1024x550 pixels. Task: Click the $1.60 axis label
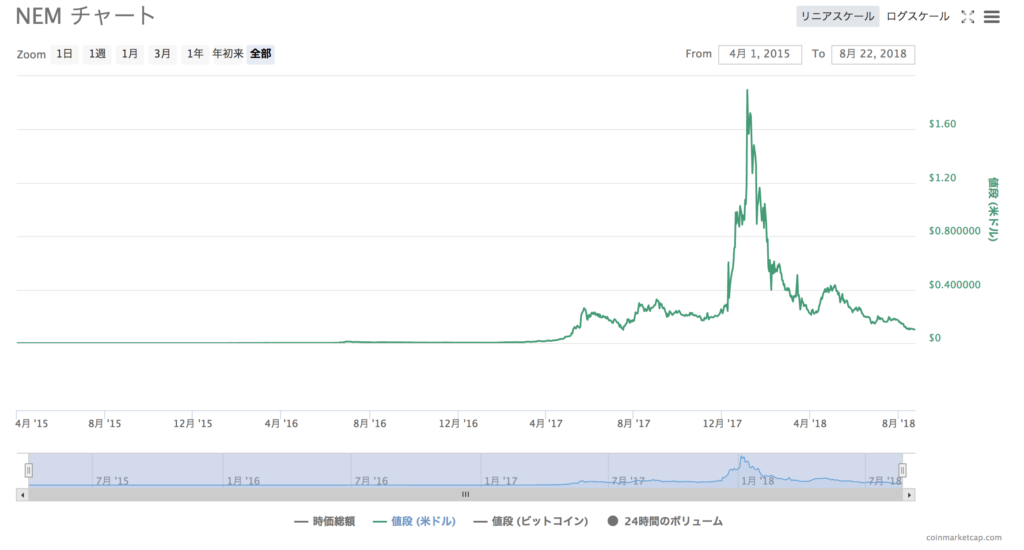coord(942,124)
